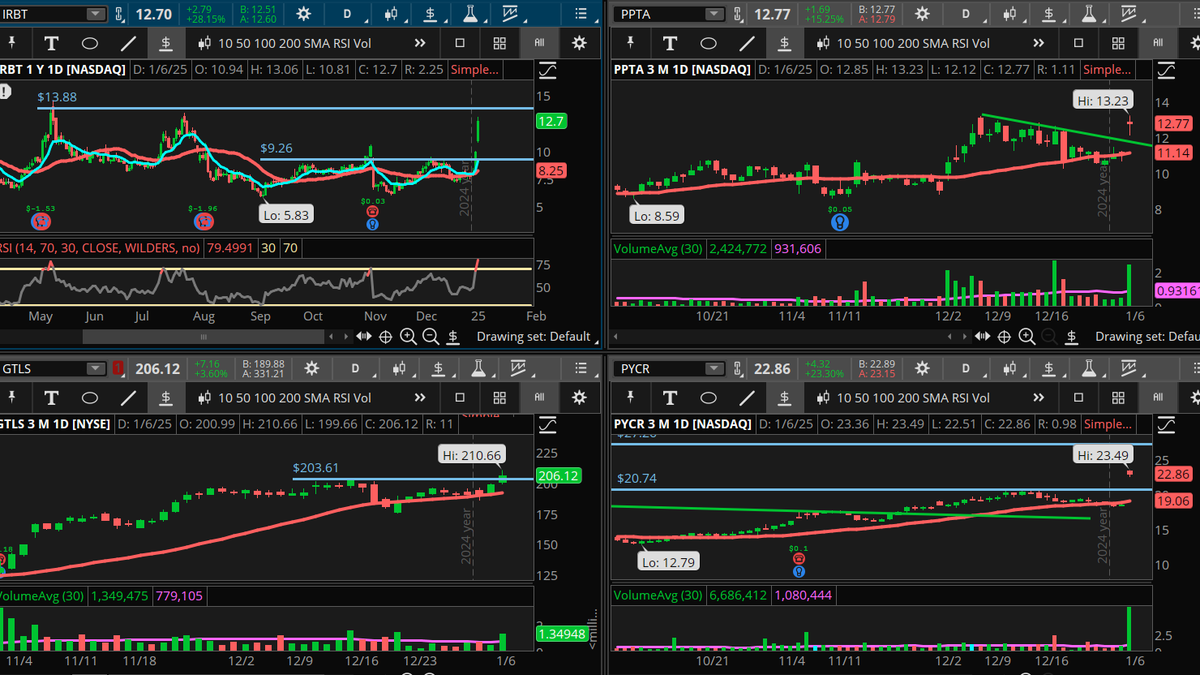Select the Text drawing tool in IRBT toolbar
This screenshot has width=1200, height=675.
click(51, 43)
